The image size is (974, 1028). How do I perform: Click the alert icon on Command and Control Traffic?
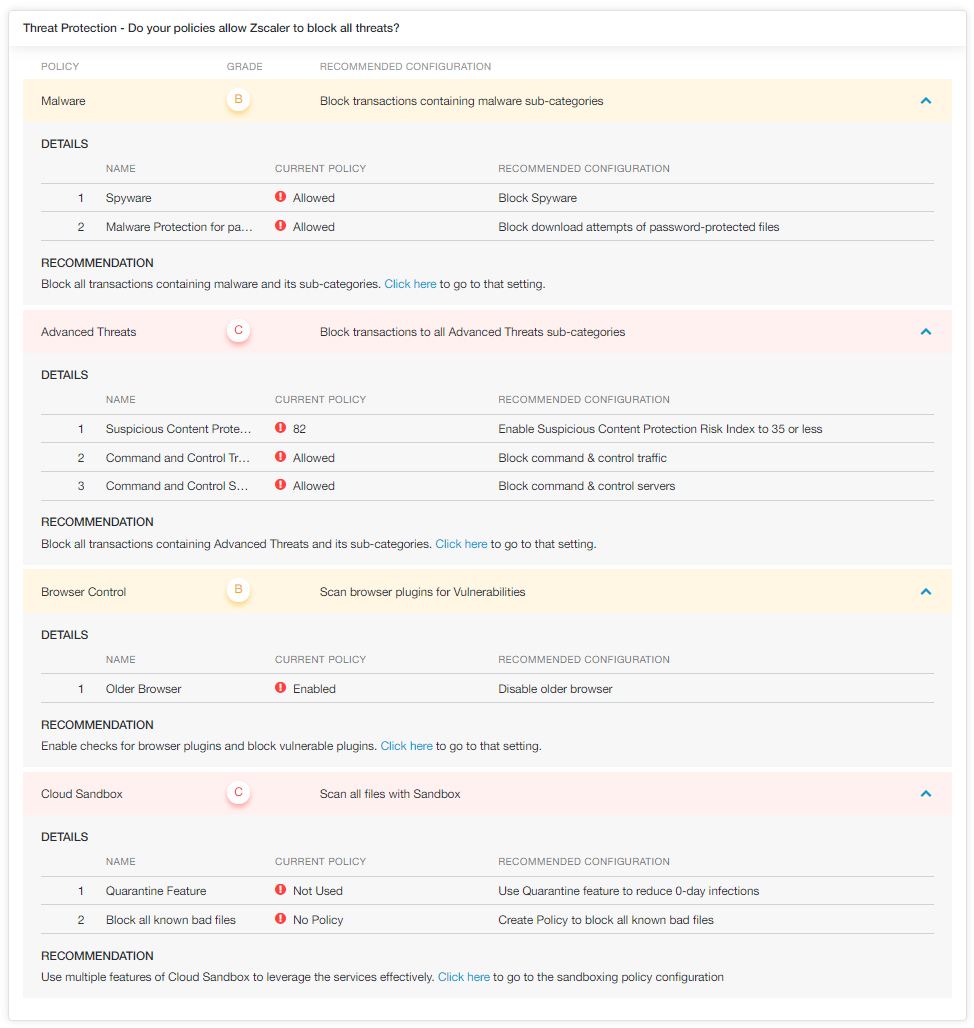(x=281, y=457)
